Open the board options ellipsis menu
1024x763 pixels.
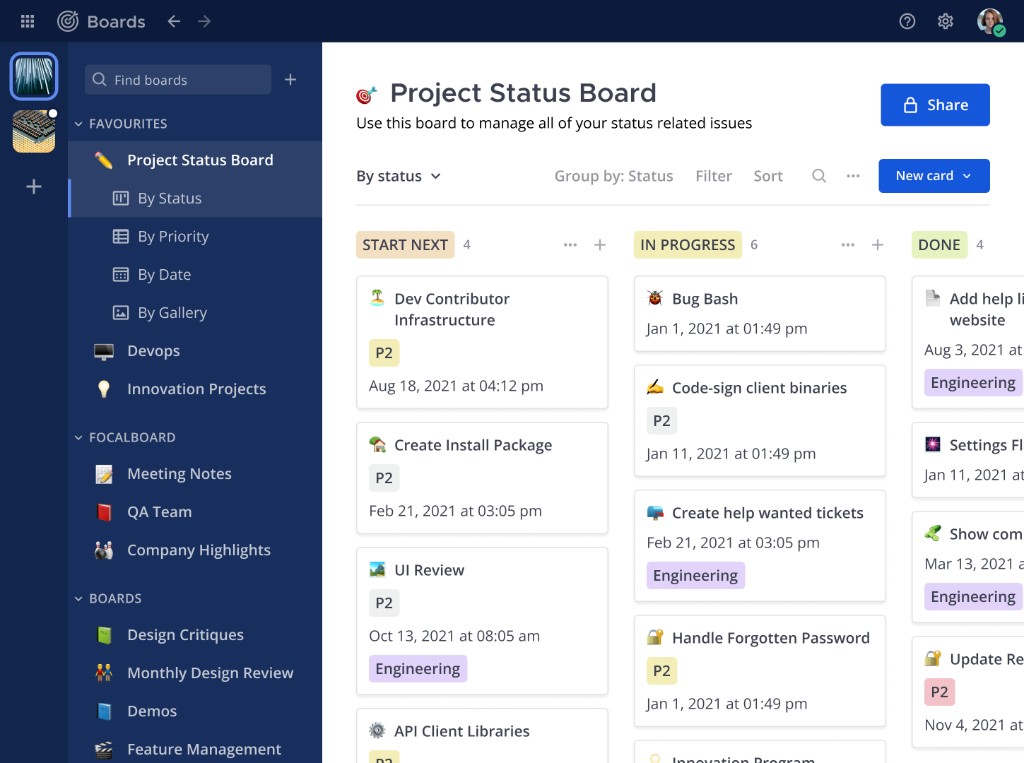(853, 176)
